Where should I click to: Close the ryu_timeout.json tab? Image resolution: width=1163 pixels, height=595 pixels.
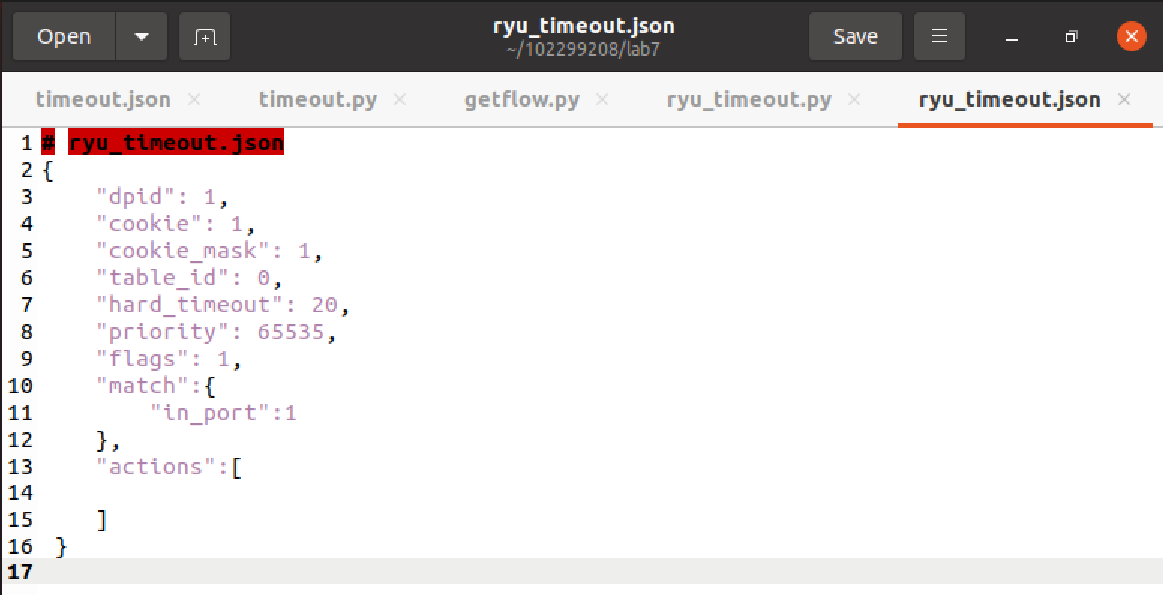[1124, 99]
